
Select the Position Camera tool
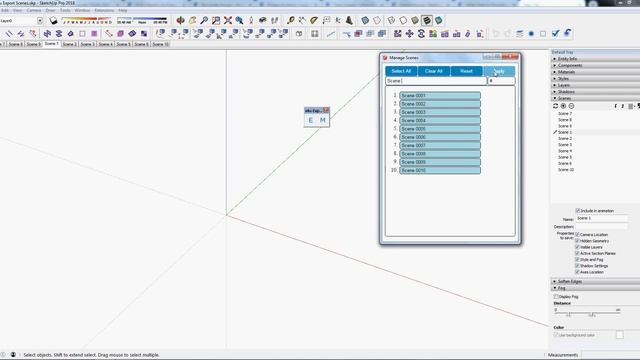[251, 20]
